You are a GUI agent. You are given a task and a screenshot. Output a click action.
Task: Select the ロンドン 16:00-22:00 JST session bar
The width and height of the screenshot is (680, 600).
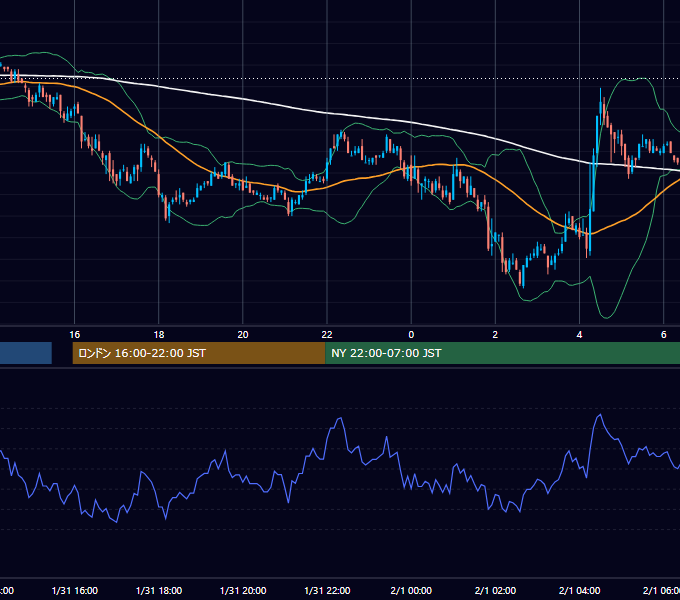(199, 353)
